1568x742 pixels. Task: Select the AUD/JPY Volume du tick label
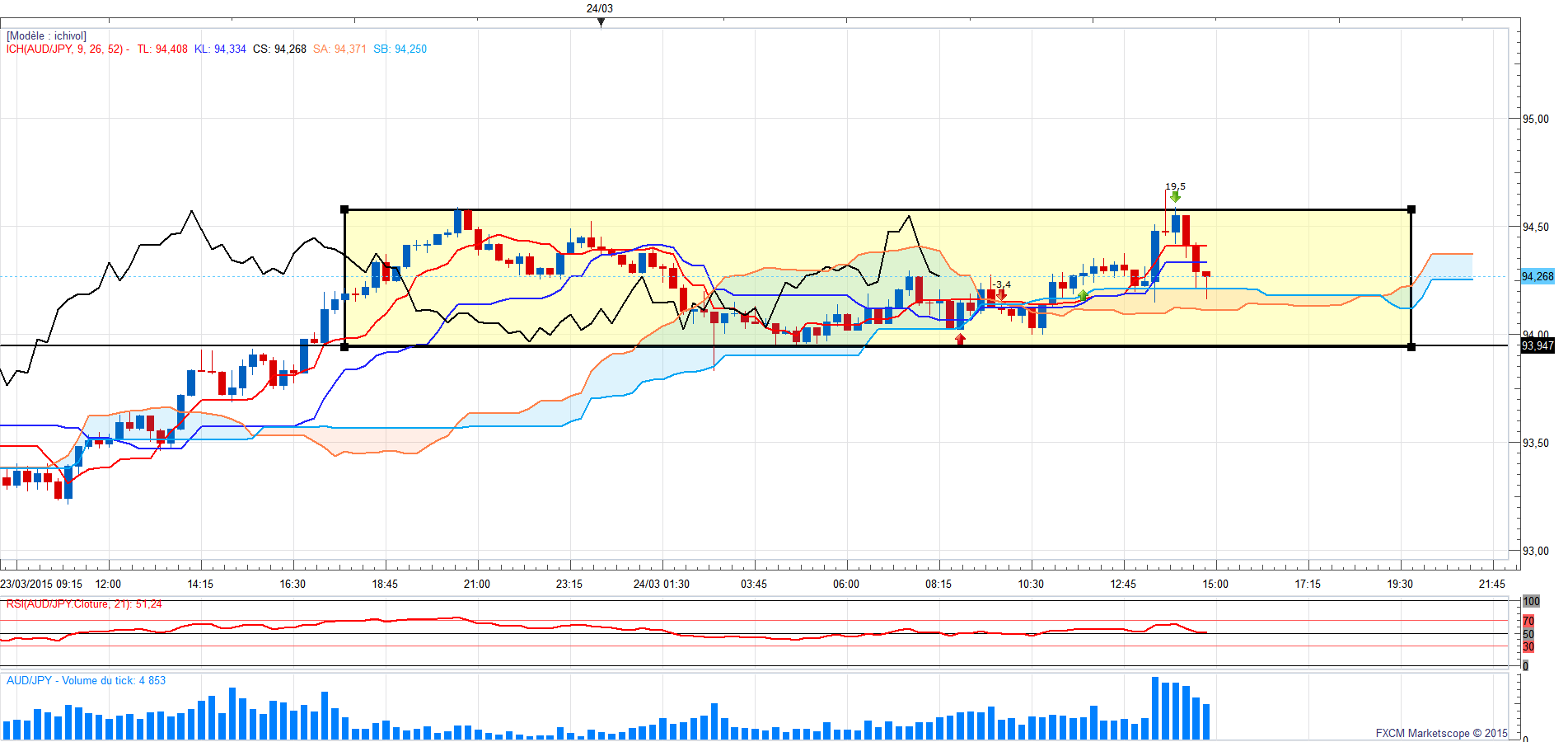click(86, 680)
